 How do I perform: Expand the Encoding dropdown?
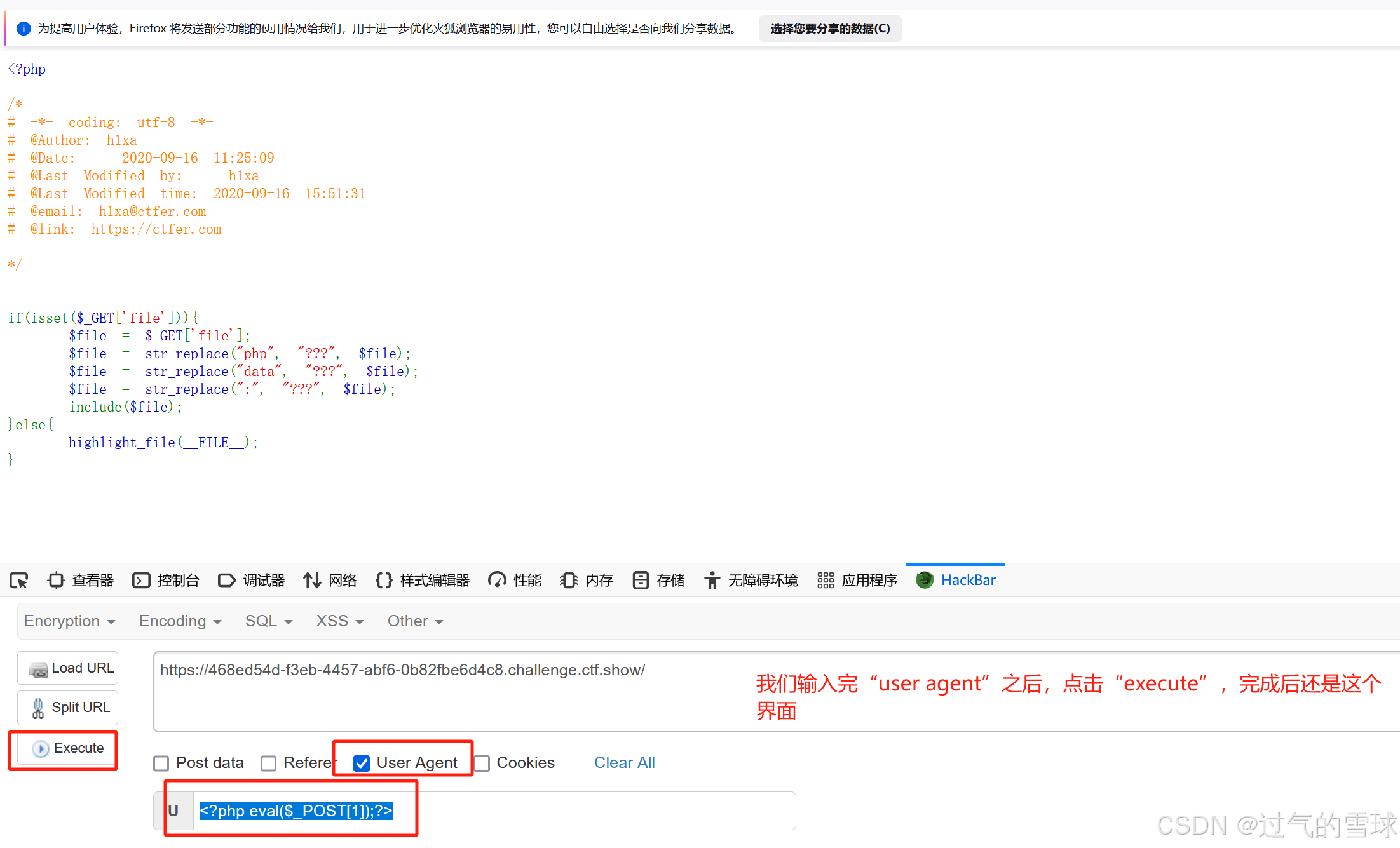(180, 621)
